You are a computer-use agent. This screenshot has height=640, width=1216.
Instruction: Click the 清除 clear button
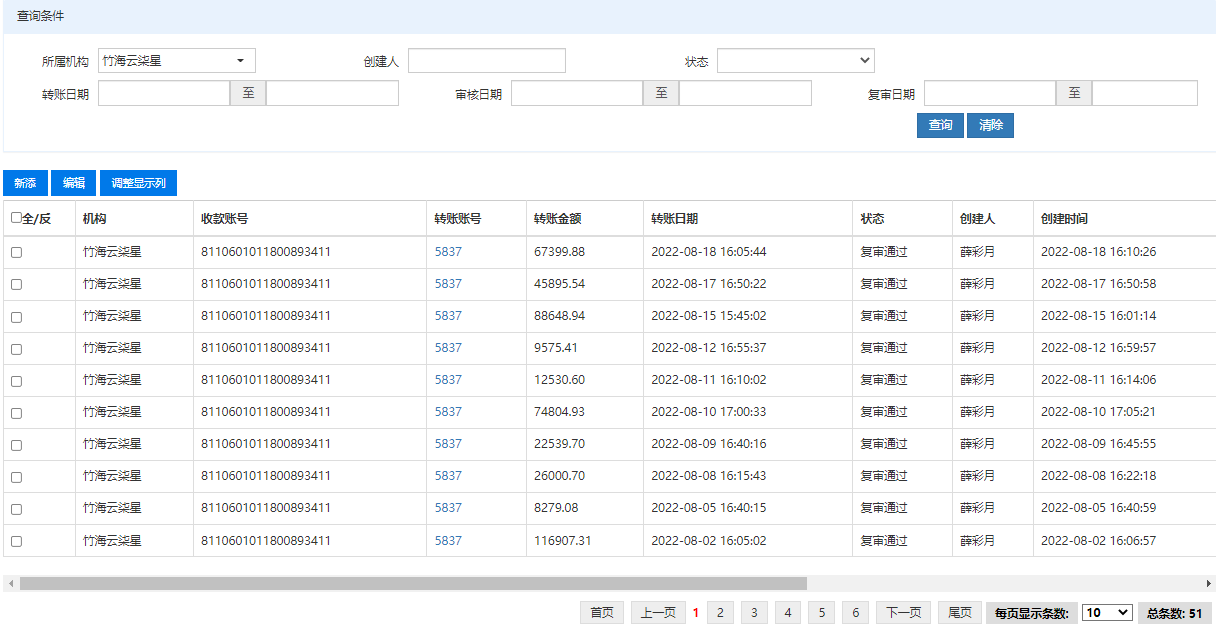990,125
